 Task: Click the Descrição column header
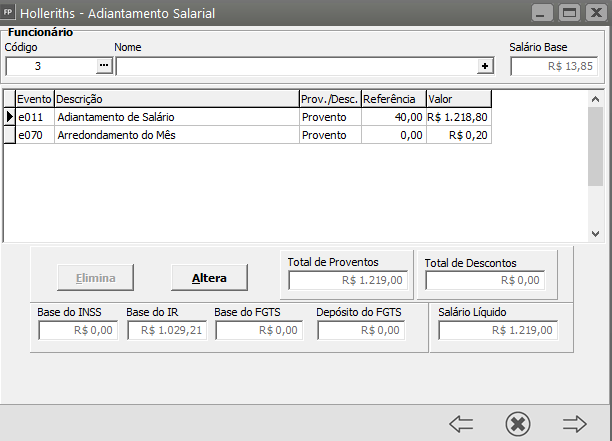pyautogui.click(x=176, y=99)
